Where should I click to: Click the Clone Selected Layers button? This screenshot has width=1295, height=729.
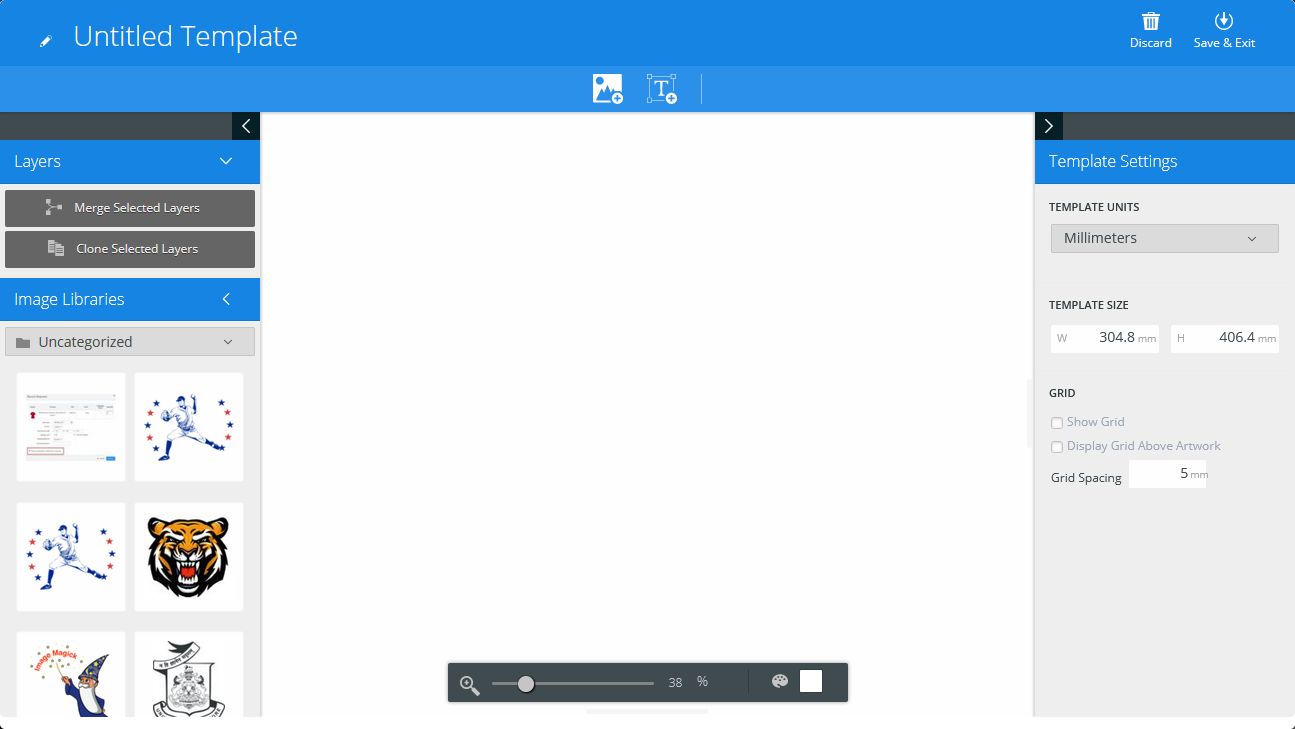click(130, 249)
